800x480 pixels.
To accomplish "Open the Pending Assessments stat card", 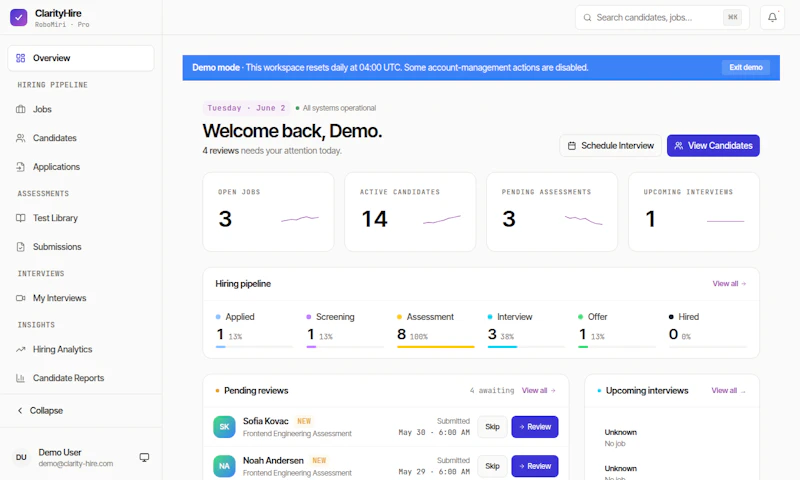I will click(x=552, y=212).
